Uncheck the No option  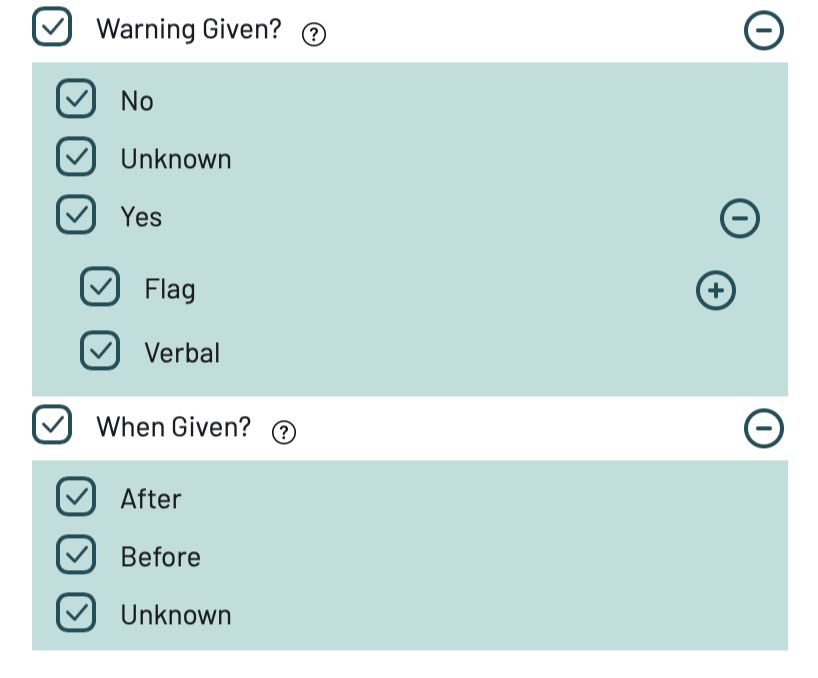pos(76,99)
